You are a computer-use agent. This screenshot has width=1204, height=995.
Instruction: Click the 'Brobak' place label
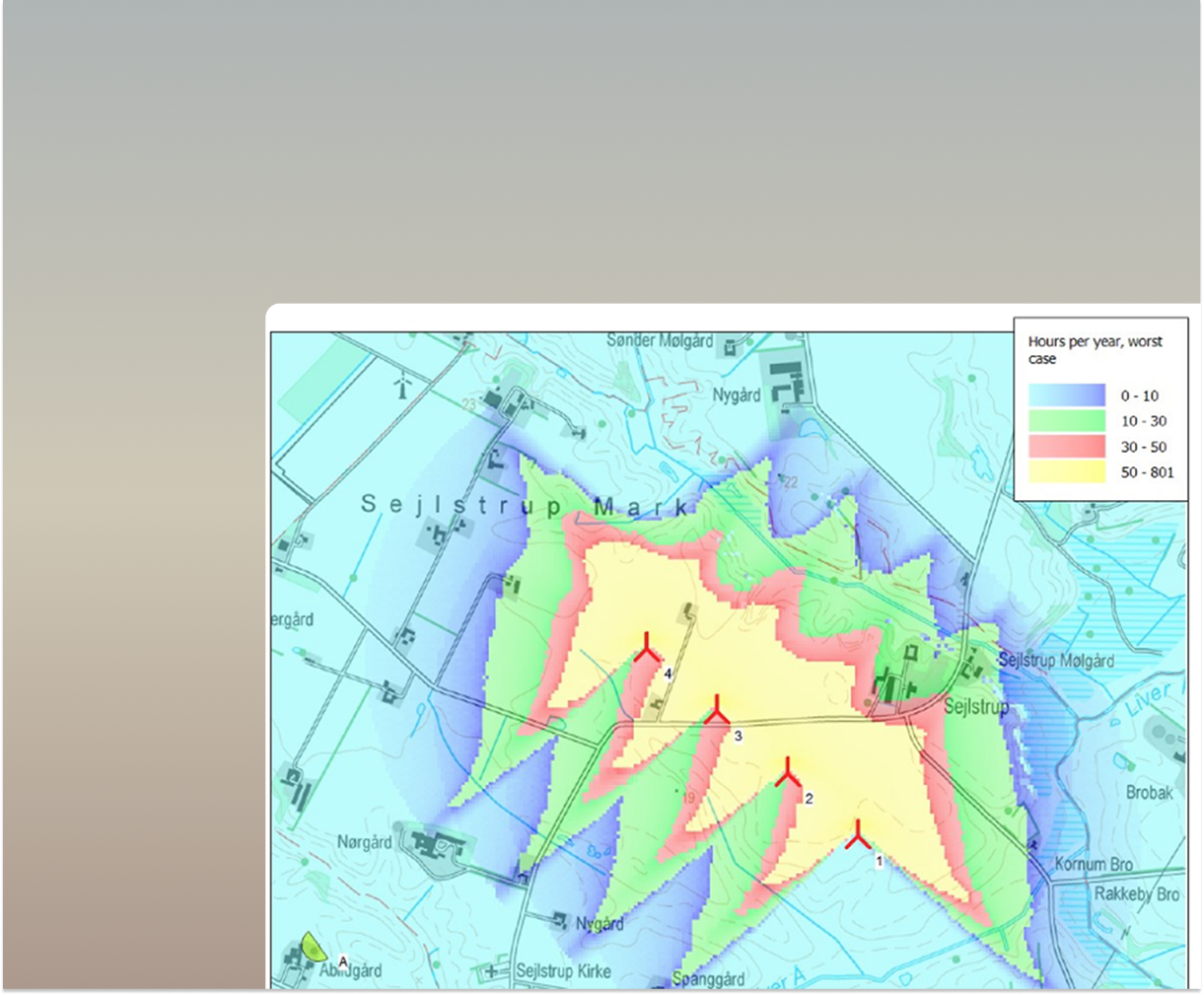(x=1150, y=792)
